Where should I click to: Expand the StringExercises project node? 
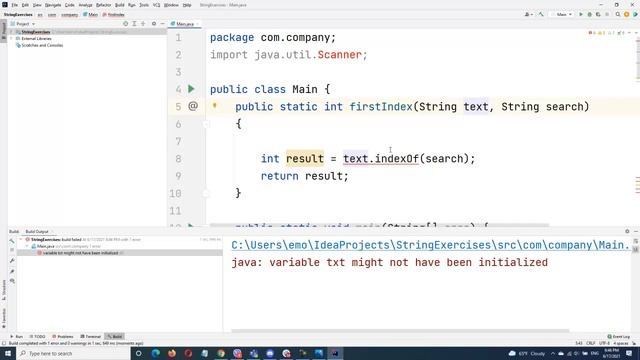tap(12, 31)
